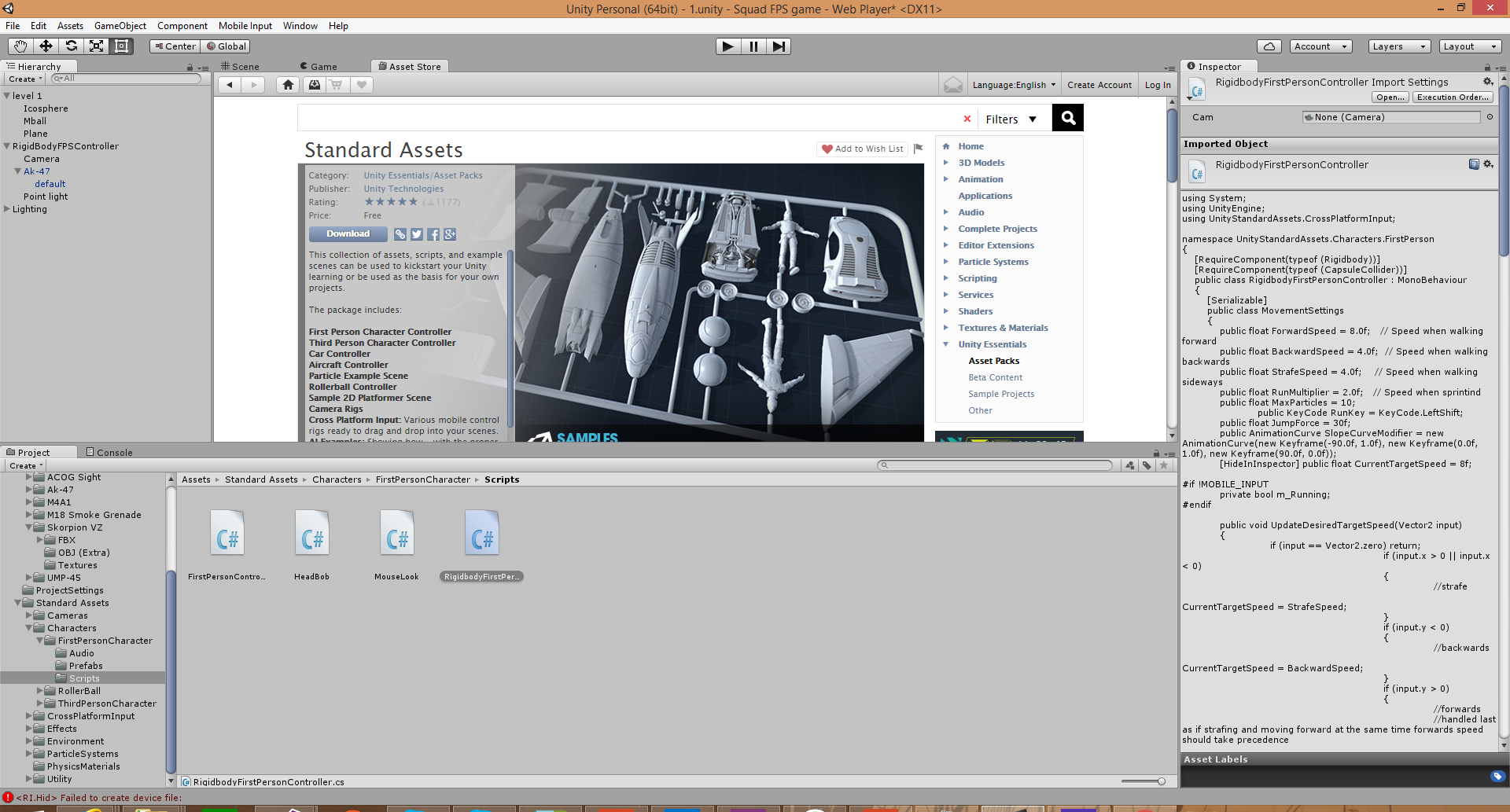Select the MouseLook script thumbnail
The width and height of the screenshot is (1510, 812).
[x=397, y=535]
